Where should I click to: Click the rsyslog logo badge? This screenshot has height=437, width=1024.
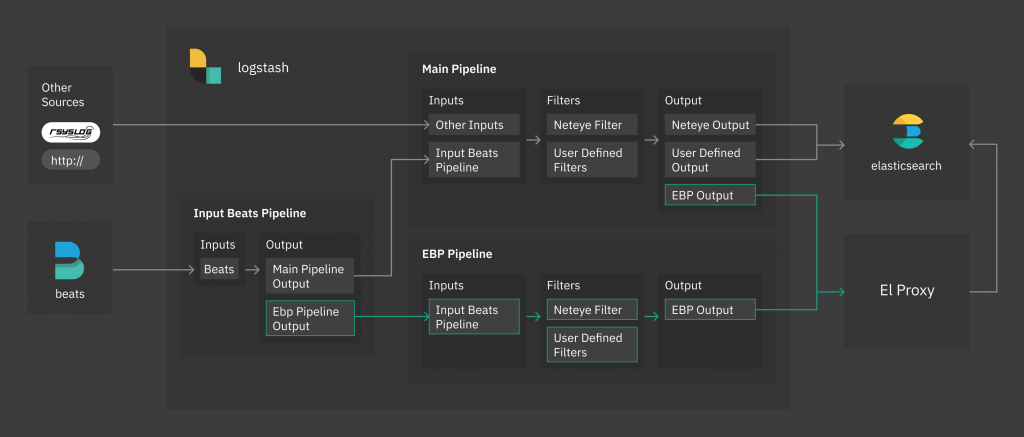click(71, 133)
